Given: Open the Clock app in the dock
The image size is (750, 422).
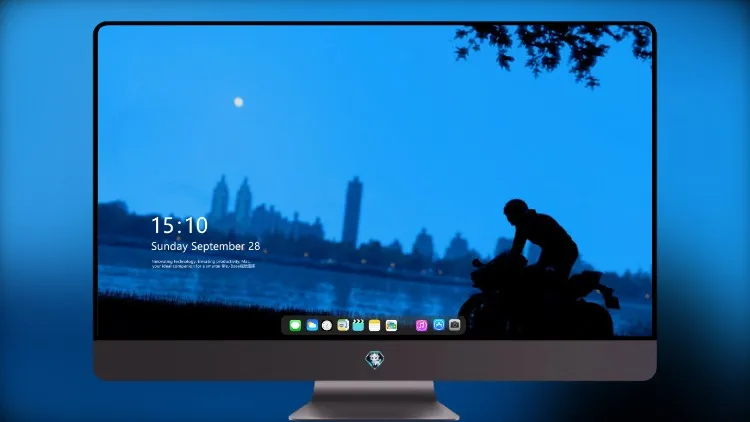Looking at the screenshot, I should coord(327,325).
